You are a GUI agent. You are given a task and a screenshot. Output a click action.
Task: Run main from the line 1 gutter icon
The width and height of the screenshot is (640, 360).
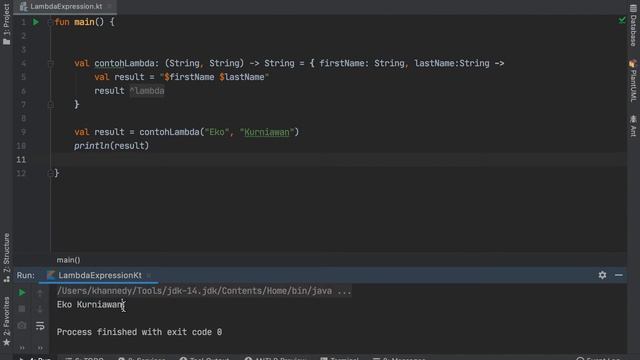point(36,22)
